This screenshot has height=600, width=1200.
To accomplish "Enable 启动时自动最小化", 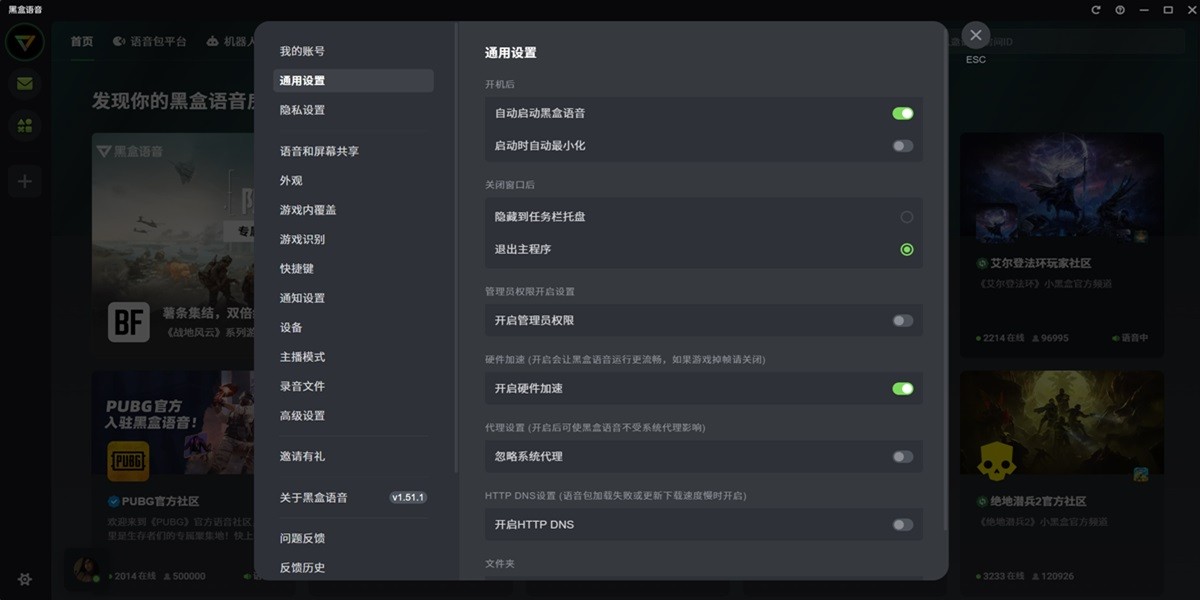I will [x=903, y=146].
